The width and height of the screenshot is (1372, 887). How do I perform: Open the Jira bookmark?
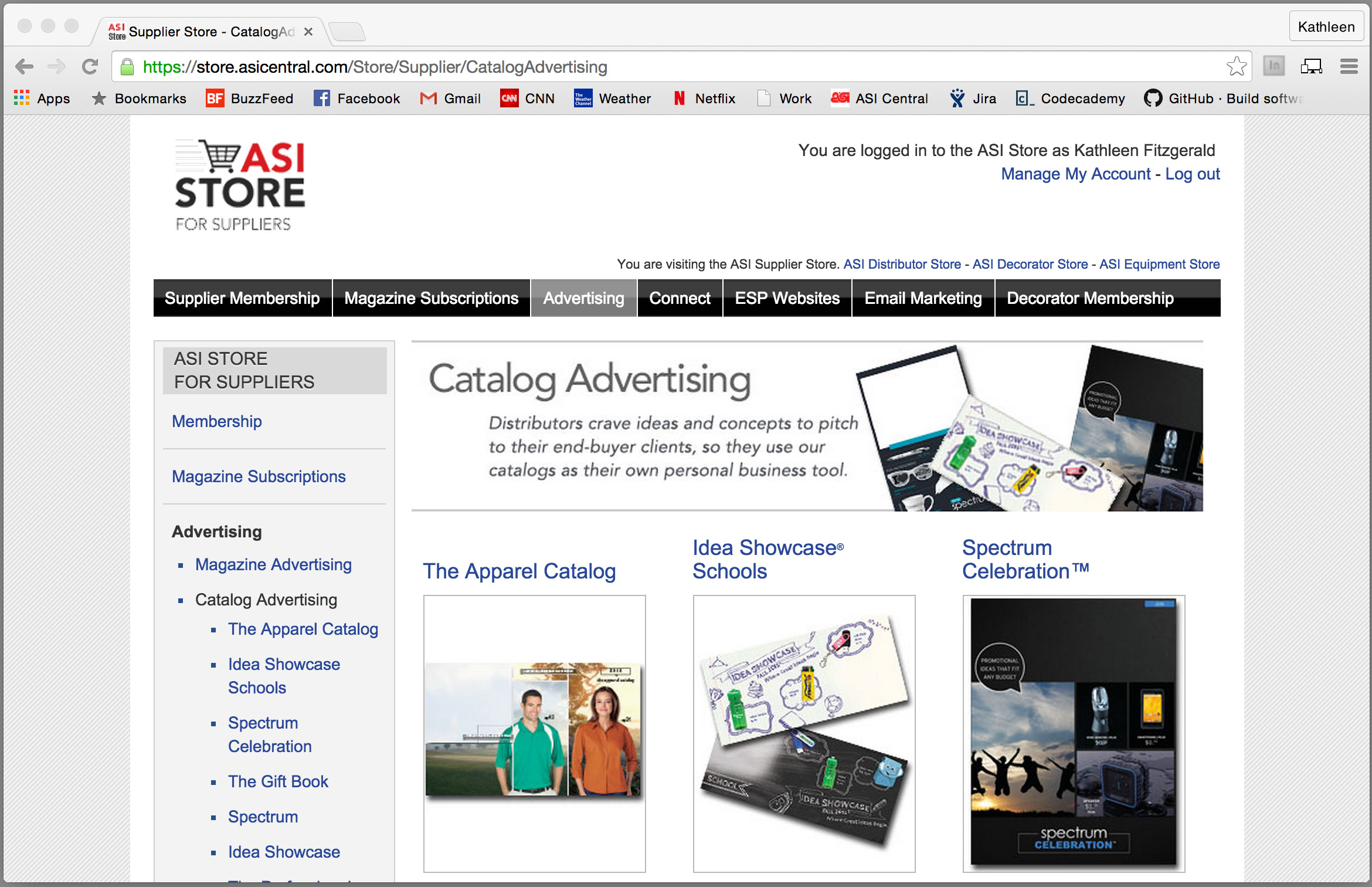click(972, 98)
